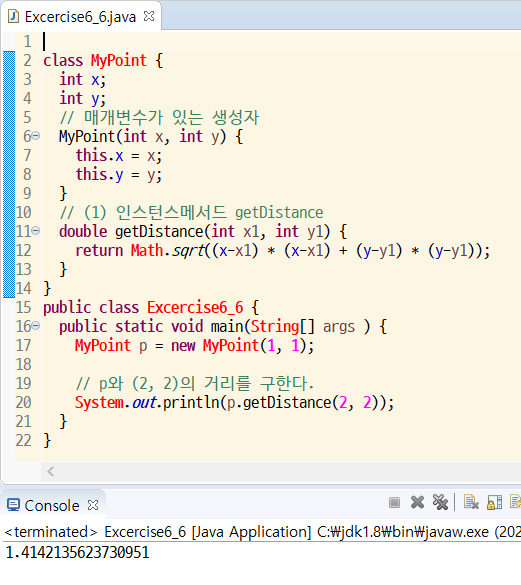Click line number 22 at the final brace
The height and width of the screenshot is (585, 521).
(24, 441)
